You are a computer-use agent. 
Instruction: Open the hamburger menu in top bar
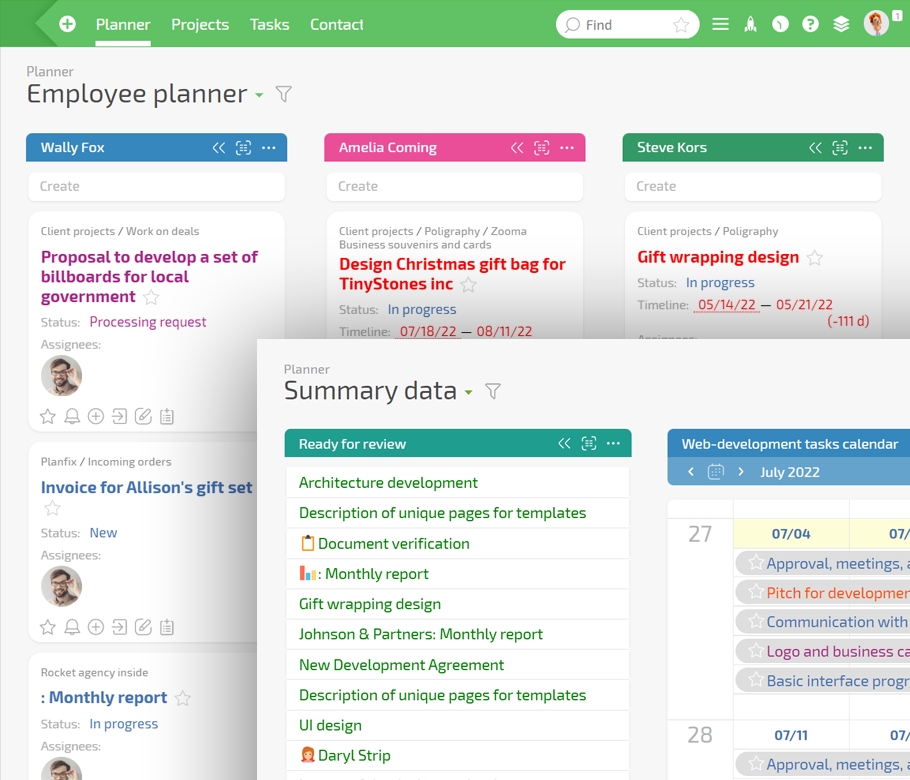coord(720,25)
